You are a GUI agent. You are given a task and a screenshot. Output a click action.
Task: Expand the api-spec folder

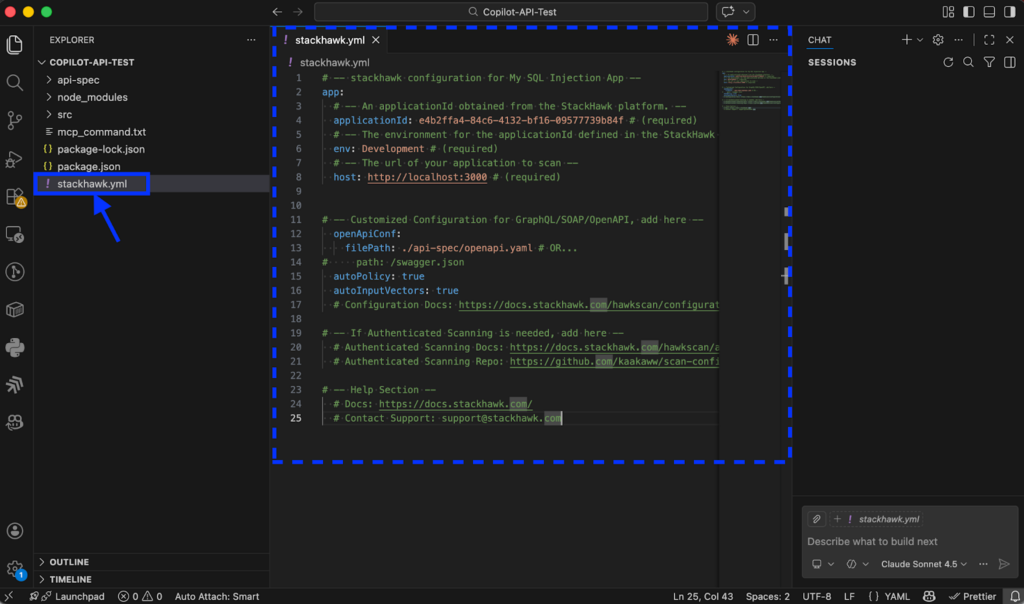click(80, 79)
